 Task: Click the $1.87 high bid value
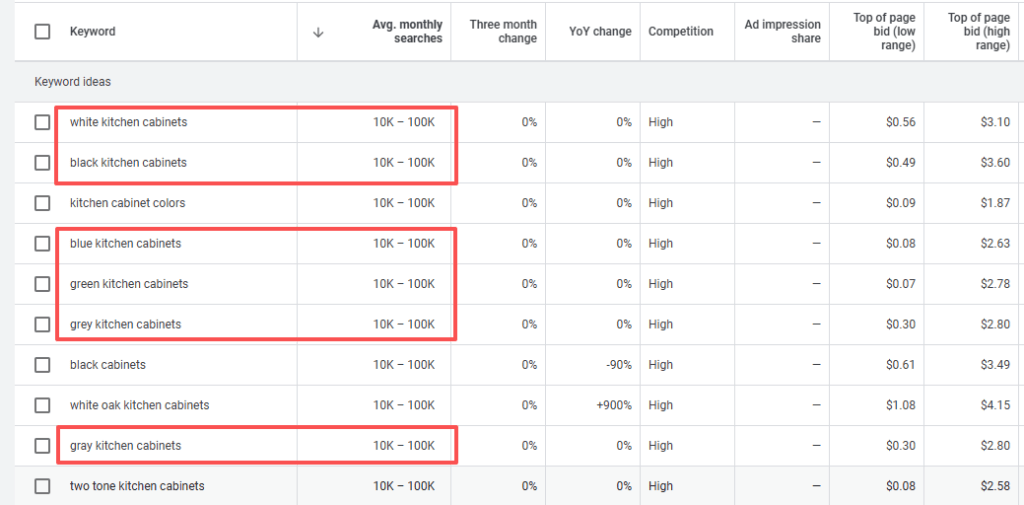click(x=995, y=203)
